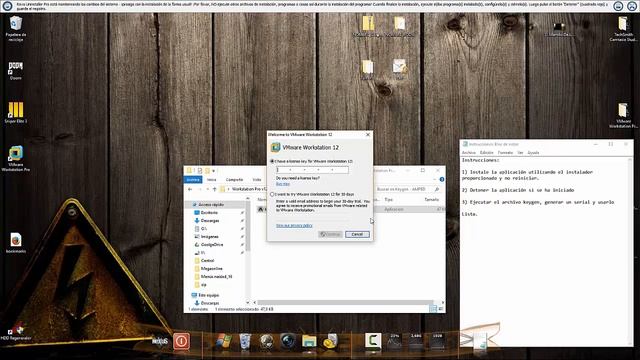Launch VMware Workstation Pro desktop shortcut
The width and height of the screenshot is (640, 360).
16,158
